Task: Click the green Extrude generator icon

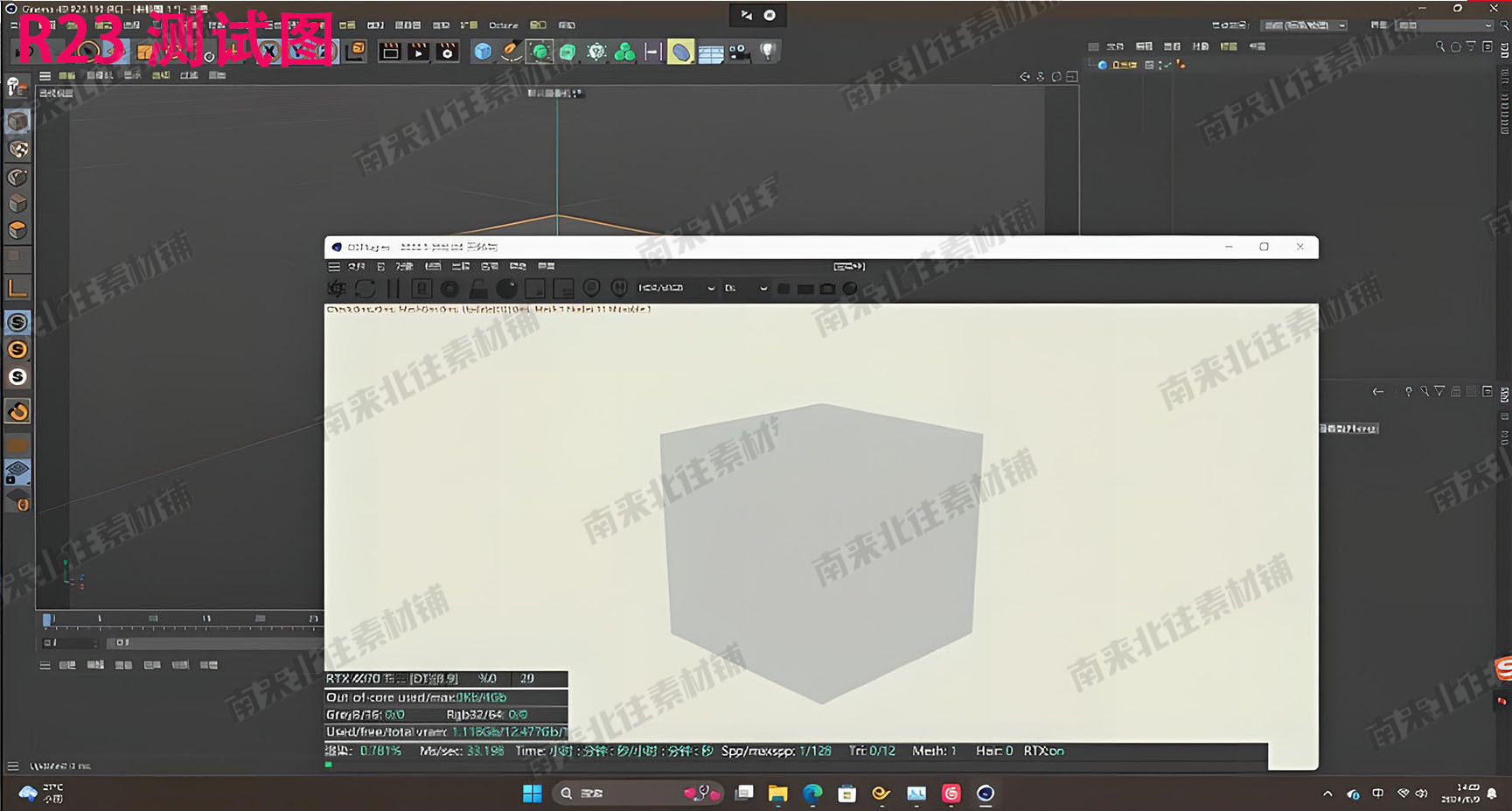Action: tap(568, 52)
